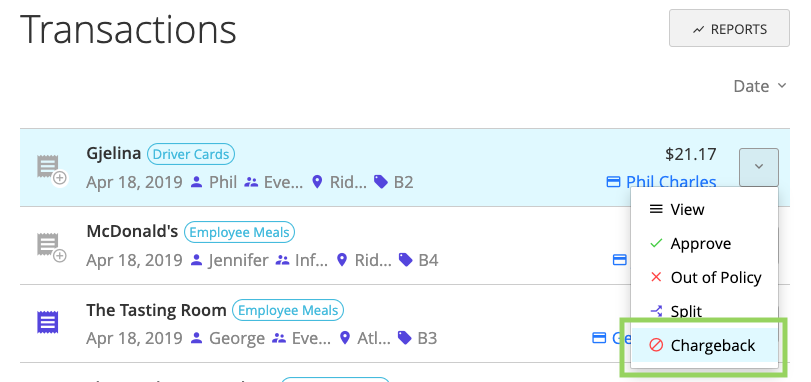Click the card icon beside Phil Charles

[613, 182]
